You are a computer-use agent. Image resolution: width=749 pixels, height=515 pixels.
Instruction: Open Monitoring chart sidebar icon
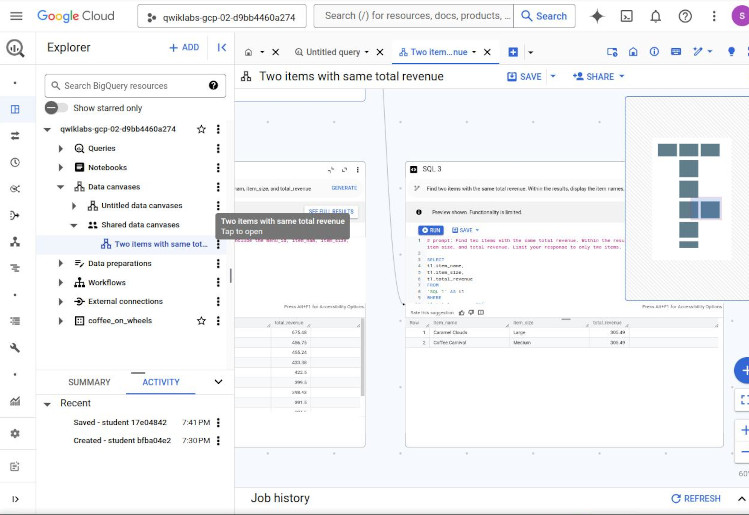click(15, 401)
